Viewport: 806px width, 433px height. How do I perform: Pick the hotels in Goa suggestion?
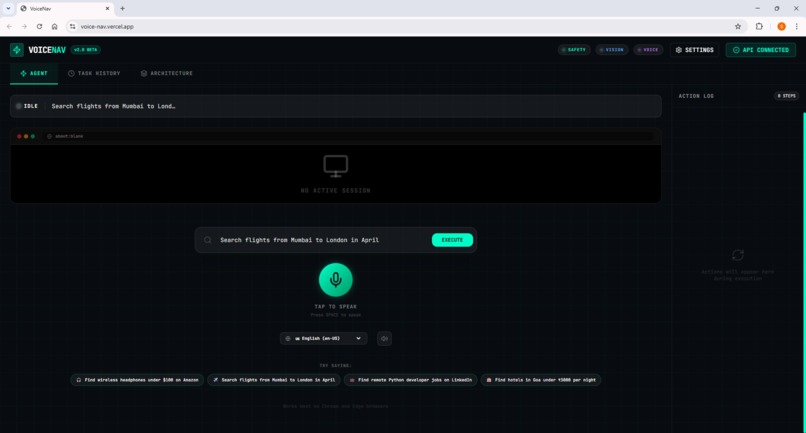541,380
